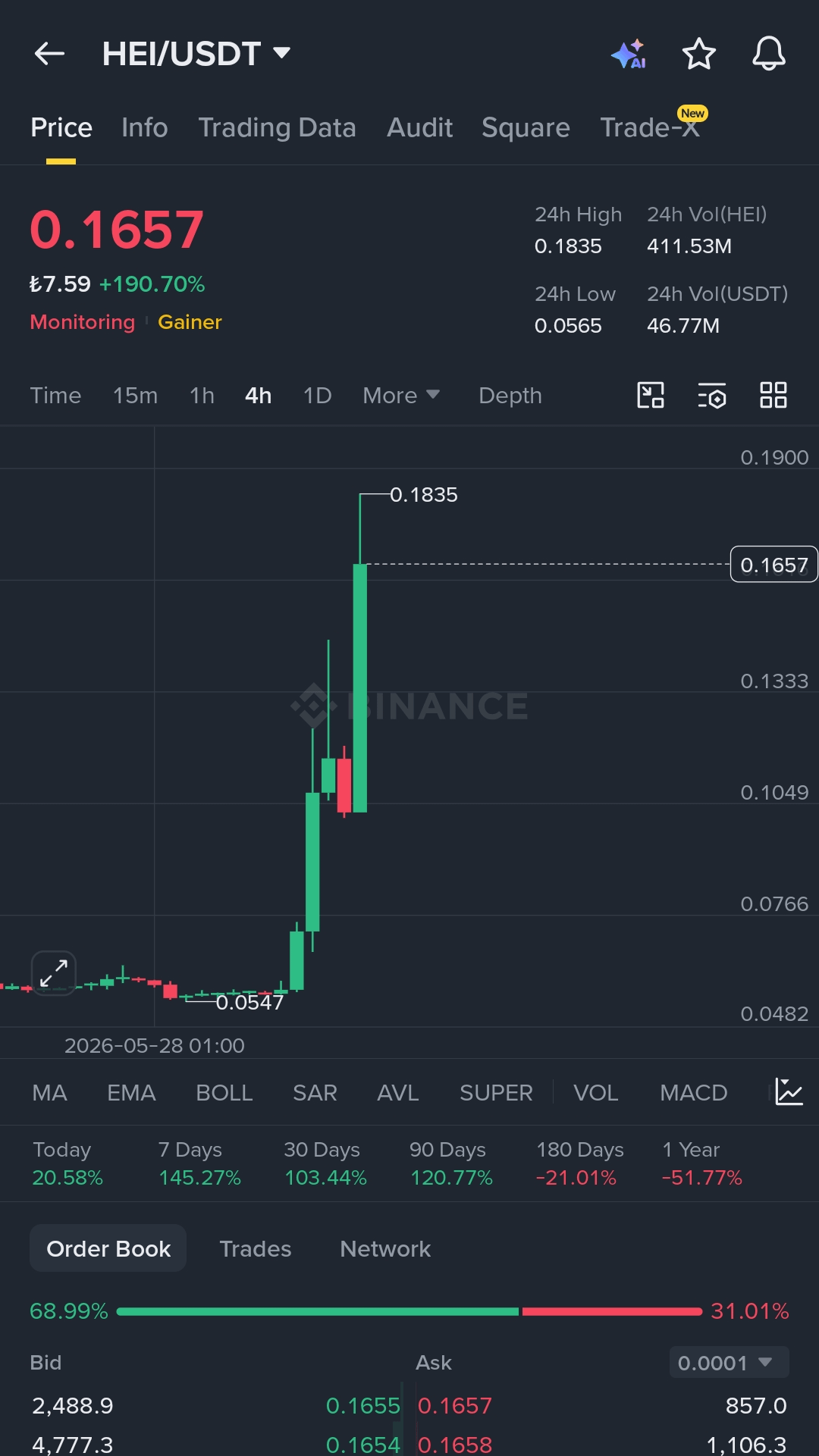Tap the 90 Days 120.77% performance
Screen dimensions: 819x1456
point(451,1163)
